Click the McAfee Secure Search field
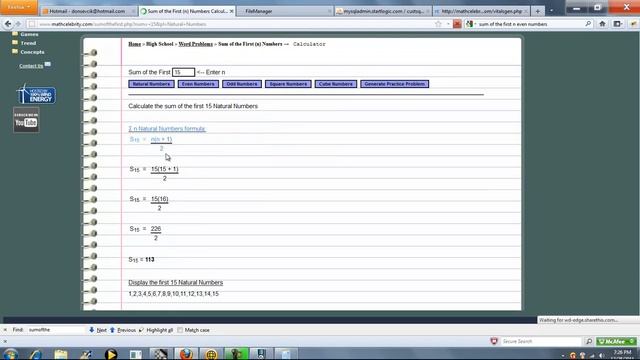640x360 pixels. [540, 341]
